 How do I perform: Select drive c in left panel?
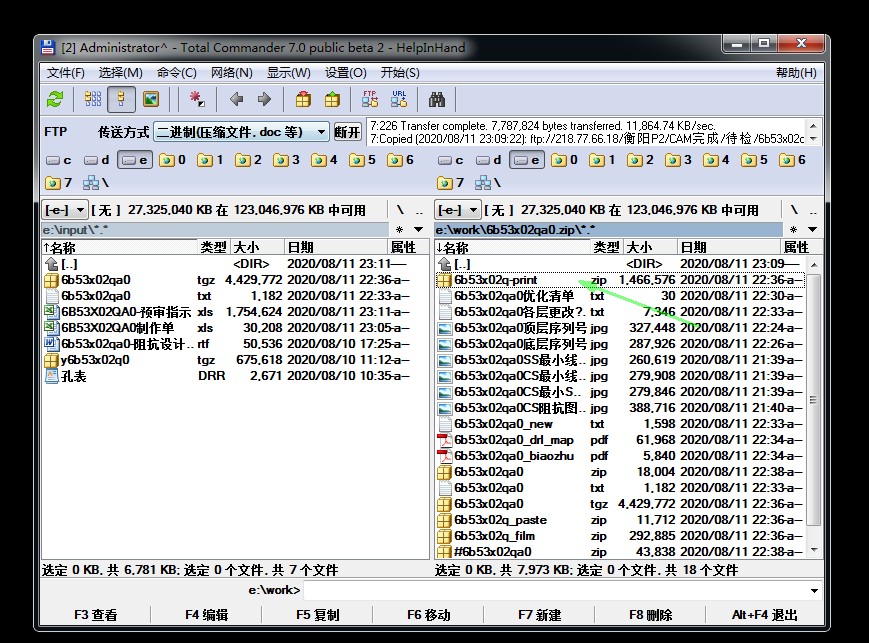coord(59,160)
